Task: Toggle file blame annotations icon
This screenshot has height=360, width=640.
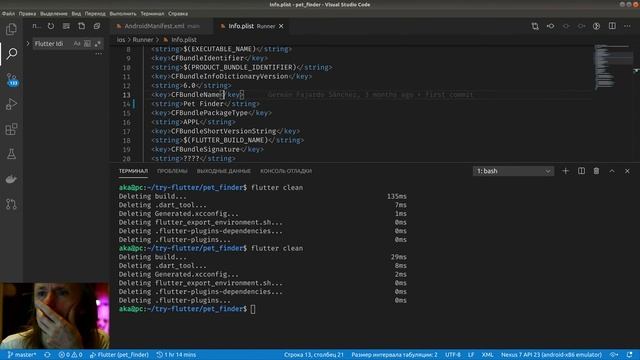Action: (596, 26)
